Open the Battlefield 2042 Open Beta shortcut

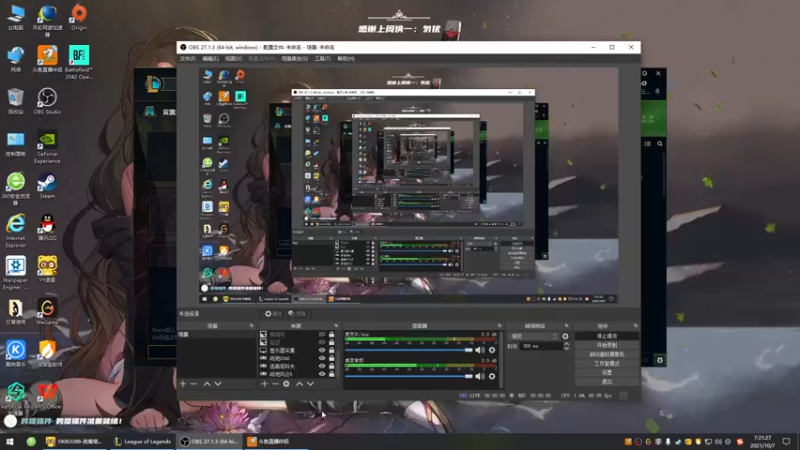[79, 62]
